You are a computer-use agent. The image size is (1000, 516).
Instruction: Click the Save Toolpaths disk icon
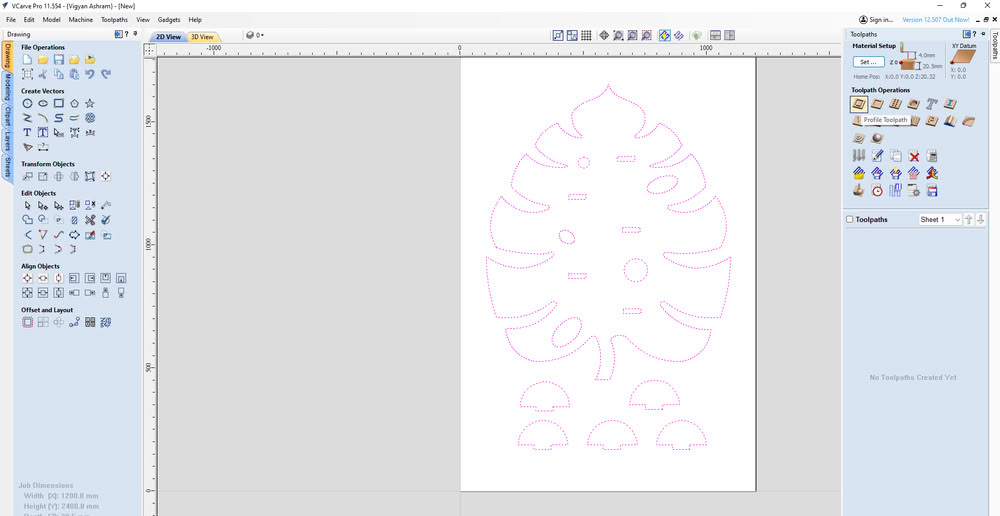tap(932, 190)
